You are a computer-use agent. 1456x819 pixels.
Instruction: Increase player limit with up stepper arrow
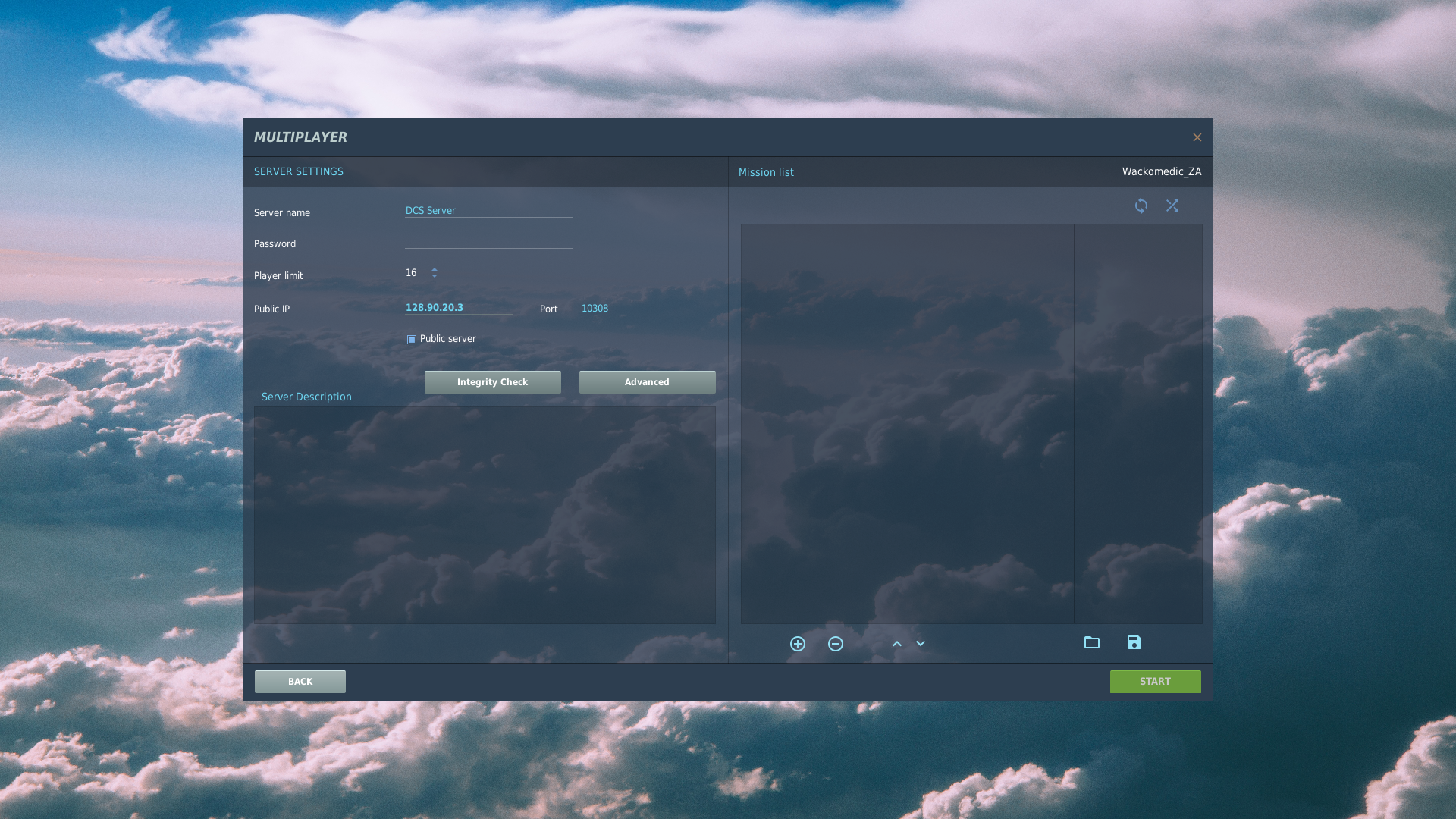click(435, 269)
